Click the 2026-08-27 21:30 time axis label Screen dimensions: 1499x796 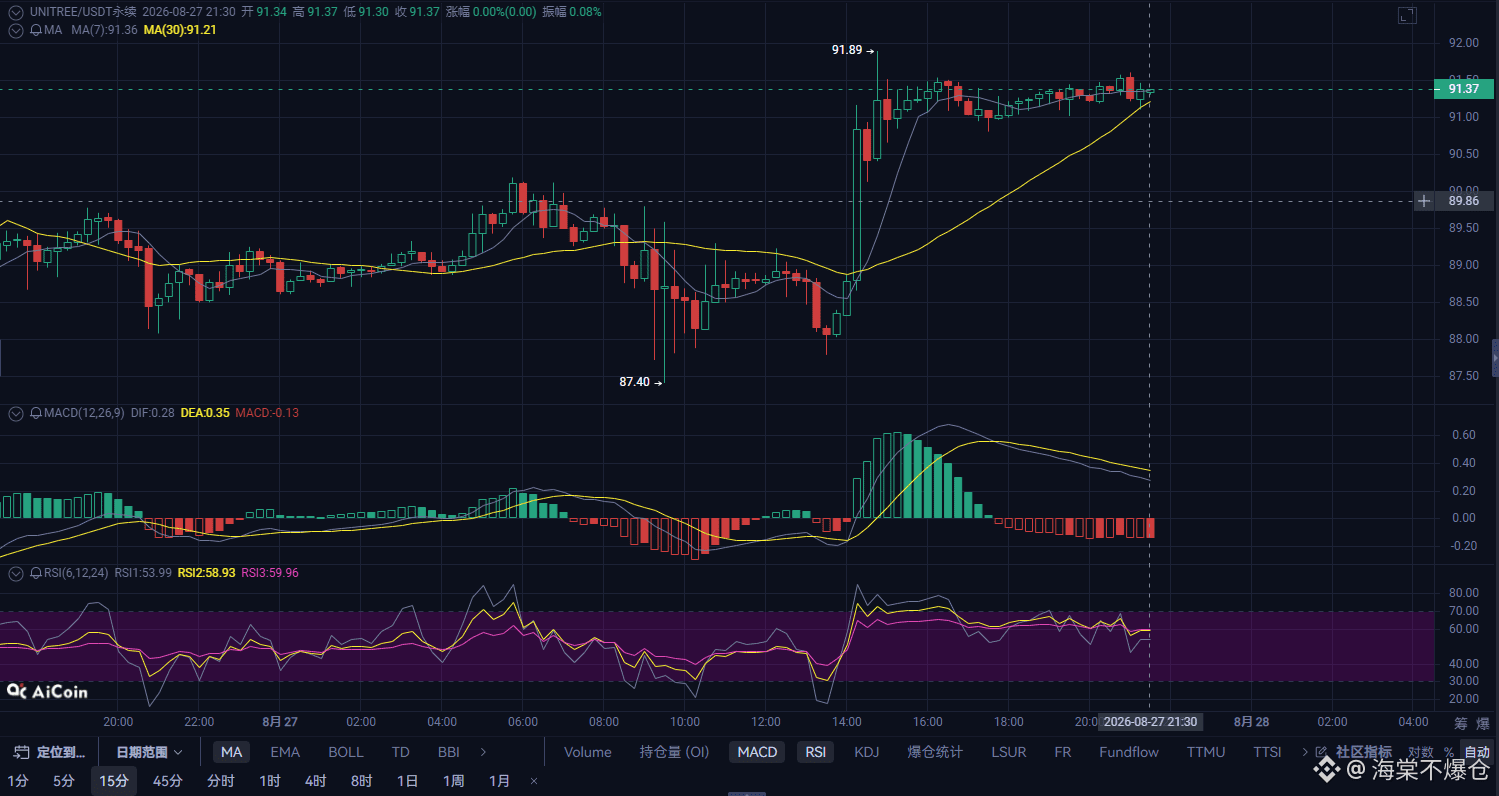pyautogui.click(x=1151, y=722)
